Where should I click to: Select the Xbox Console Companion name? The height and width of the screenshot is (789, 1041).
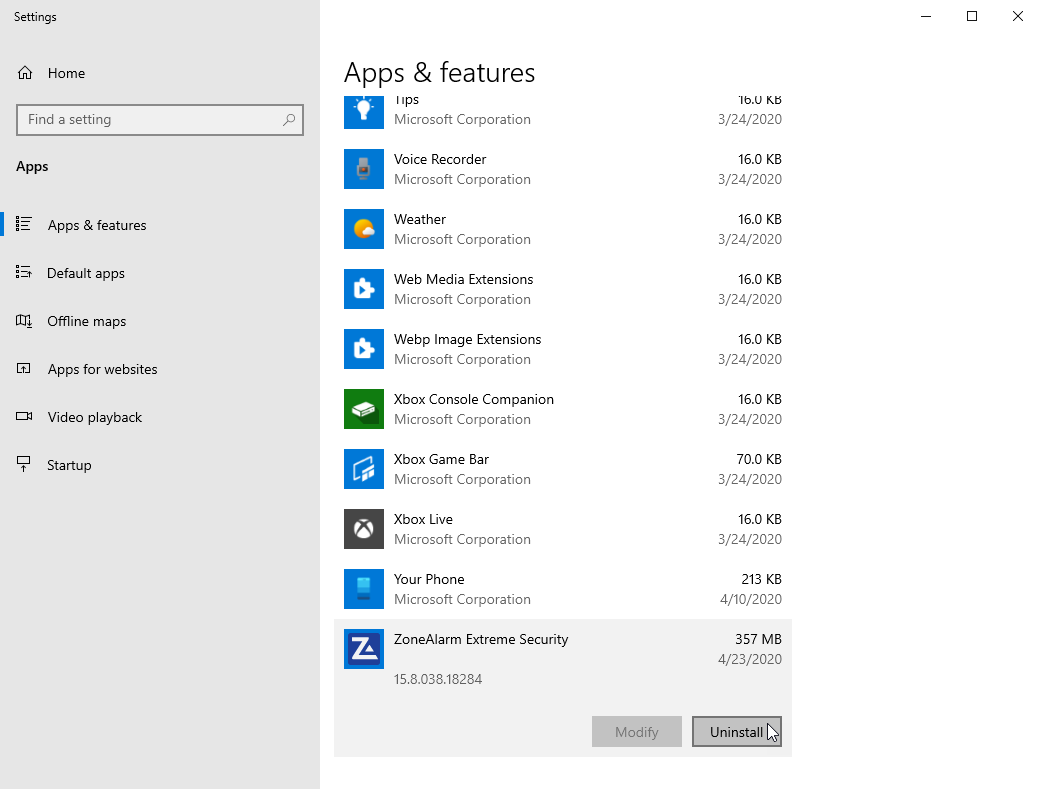click(x=473, y=399)
